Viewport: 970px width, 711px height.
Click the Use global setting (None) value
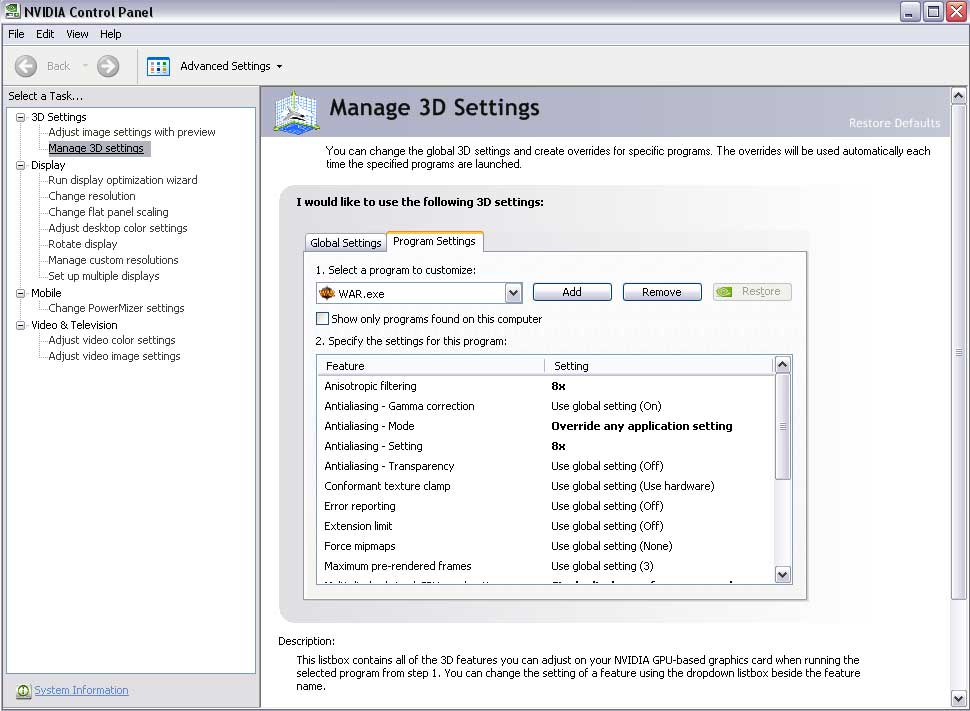[x=612, y=546]
